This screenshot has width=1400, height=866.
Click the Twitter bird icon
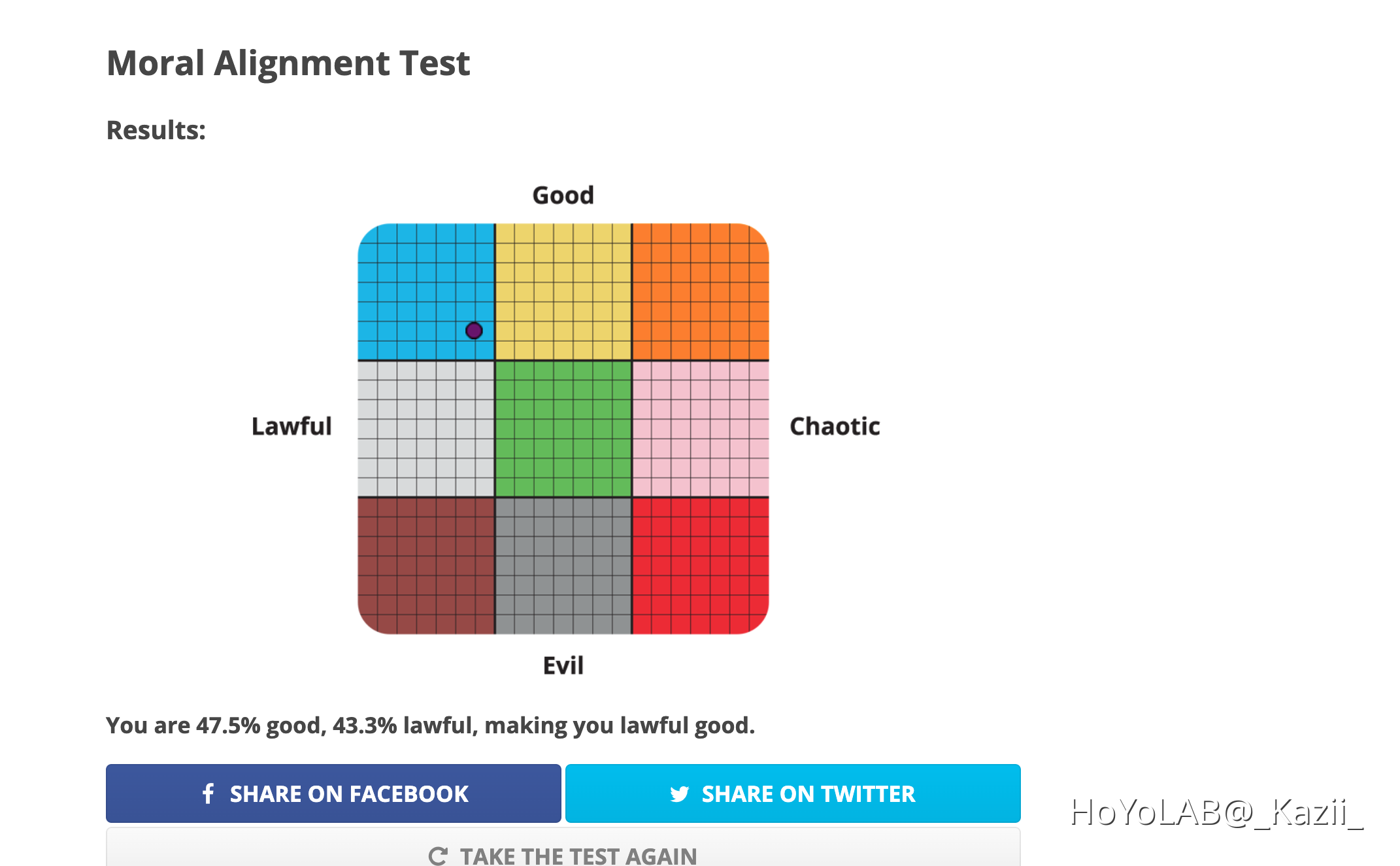coord(680,793)
